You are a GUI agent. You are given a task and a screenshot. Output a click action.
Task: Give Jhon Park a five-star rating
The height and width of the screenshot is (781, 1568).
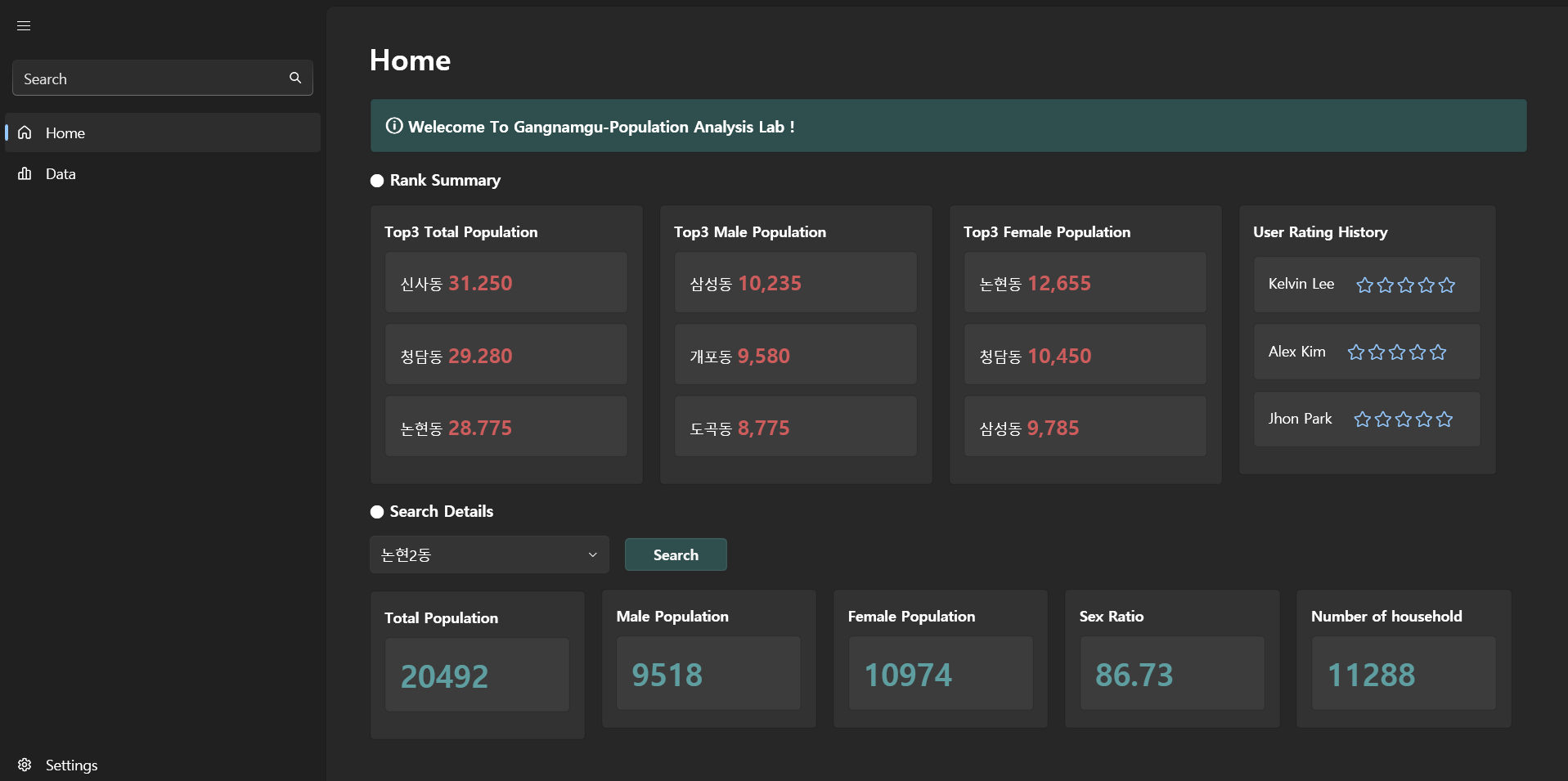1444,420
